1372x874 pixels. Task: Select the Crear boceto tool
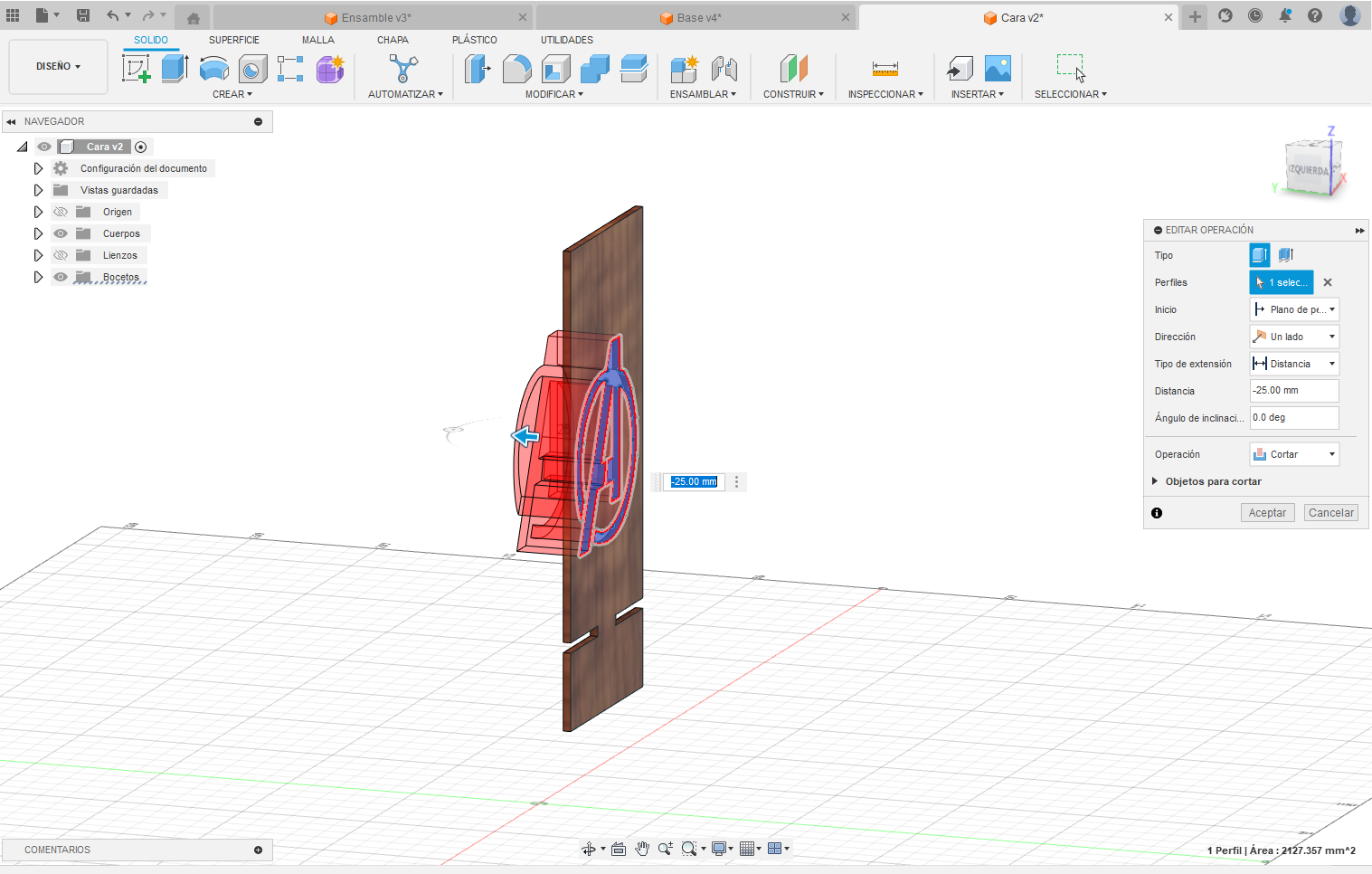[137, 68]
